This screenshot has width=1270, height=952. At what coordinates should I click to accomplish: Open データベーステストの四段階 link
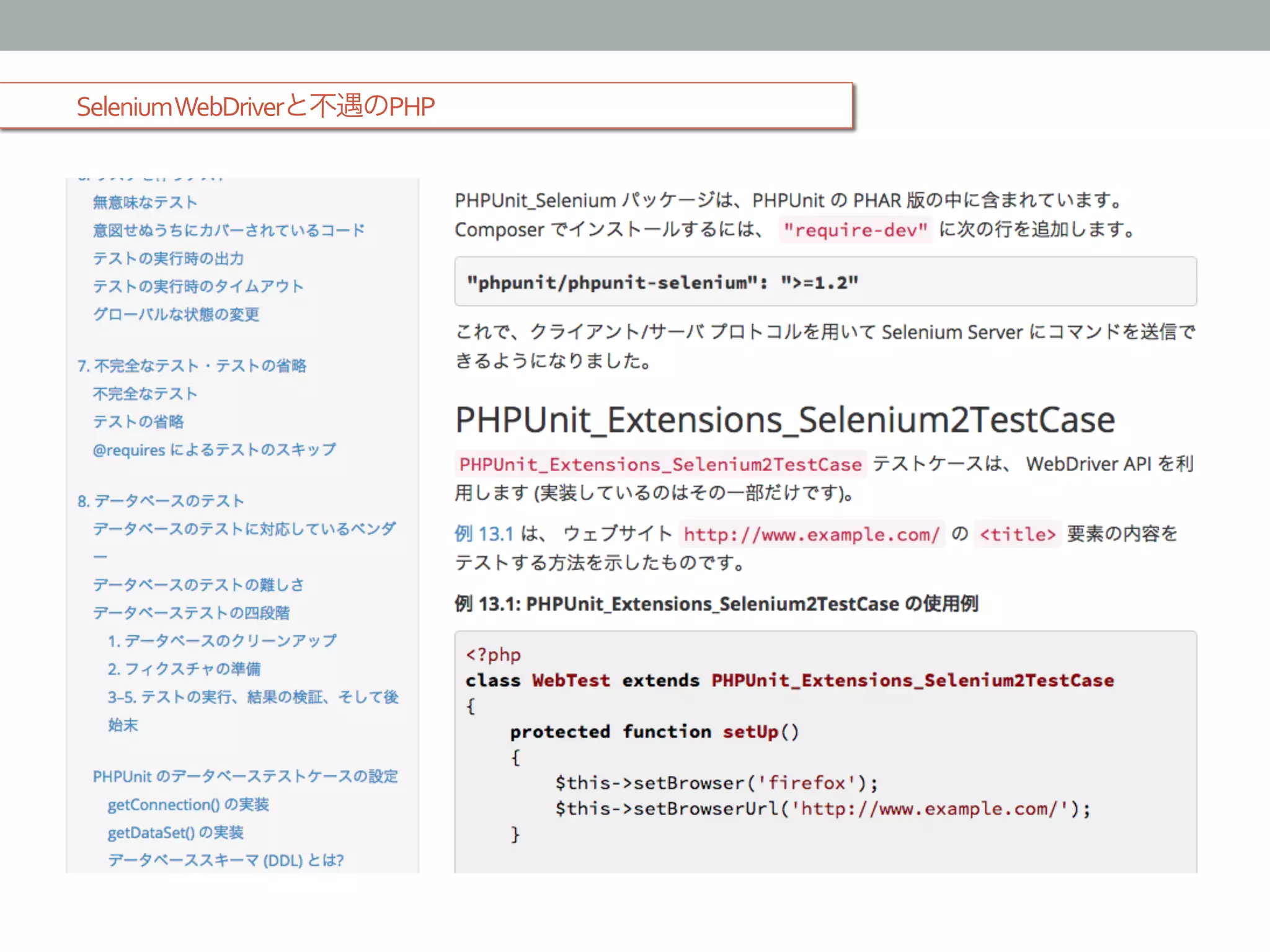(191, 612)
